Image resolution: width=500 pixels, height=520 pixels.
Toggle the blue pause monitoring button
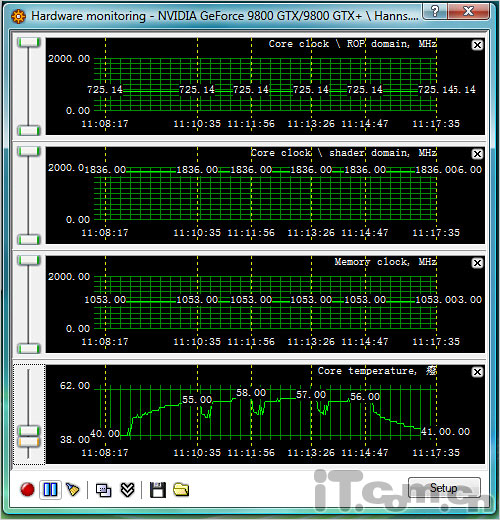[50, 490]
